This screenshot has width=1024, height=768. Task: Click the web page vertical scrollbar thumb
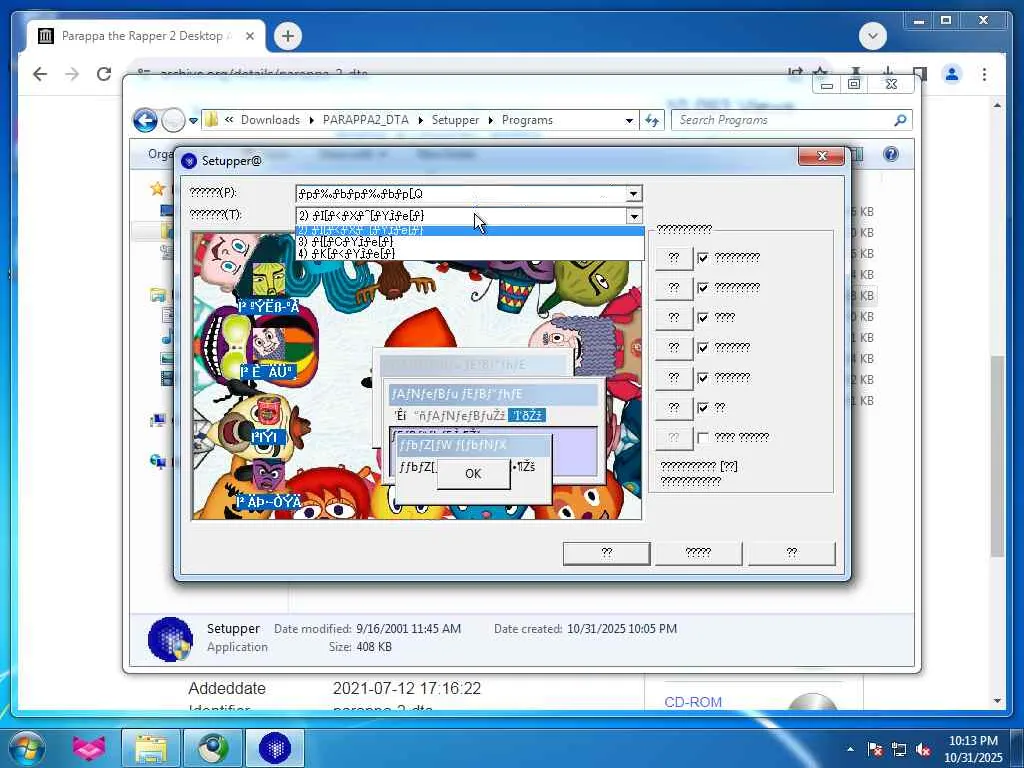(997, 456)
